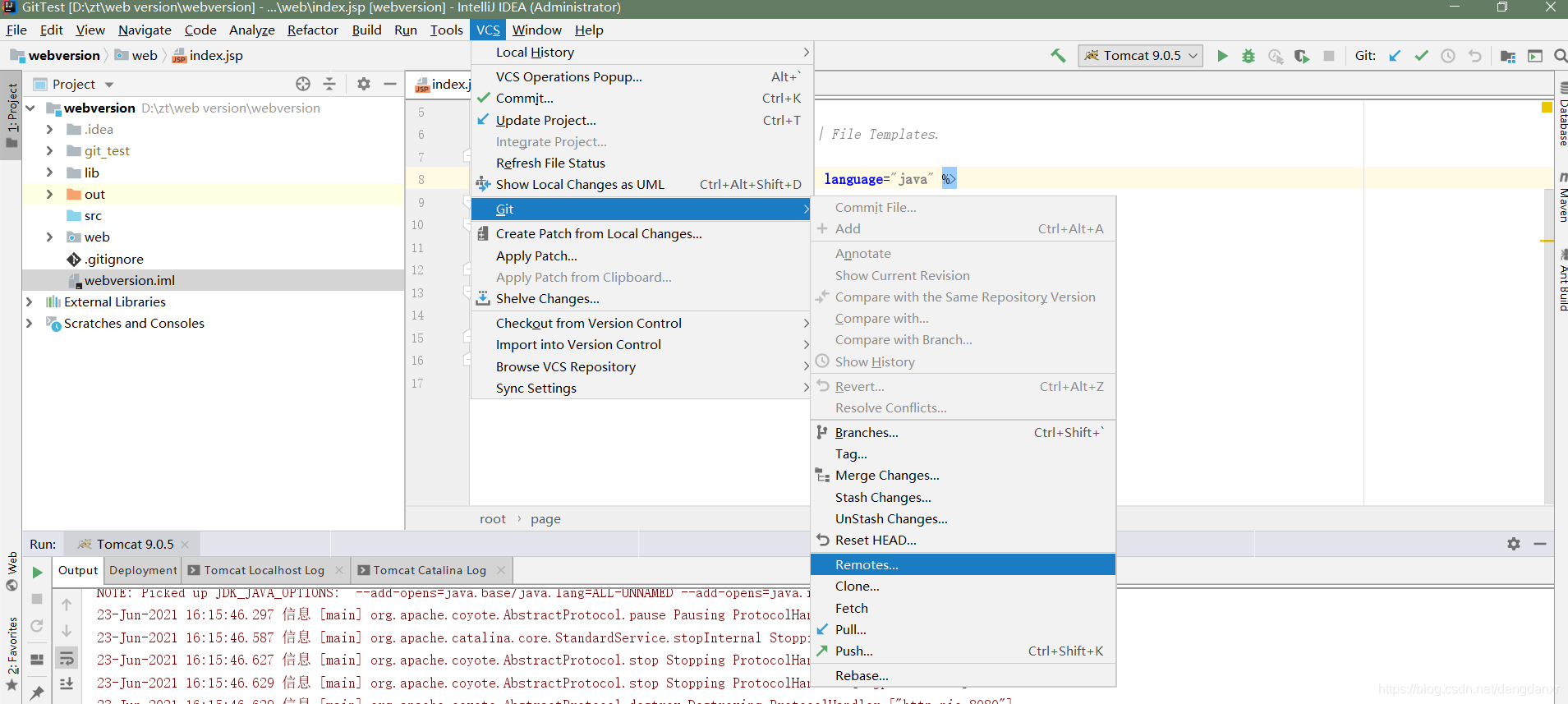Start debugging with the bug icon
This screenshot has width=1568, height=704.
pos(1248,56)
